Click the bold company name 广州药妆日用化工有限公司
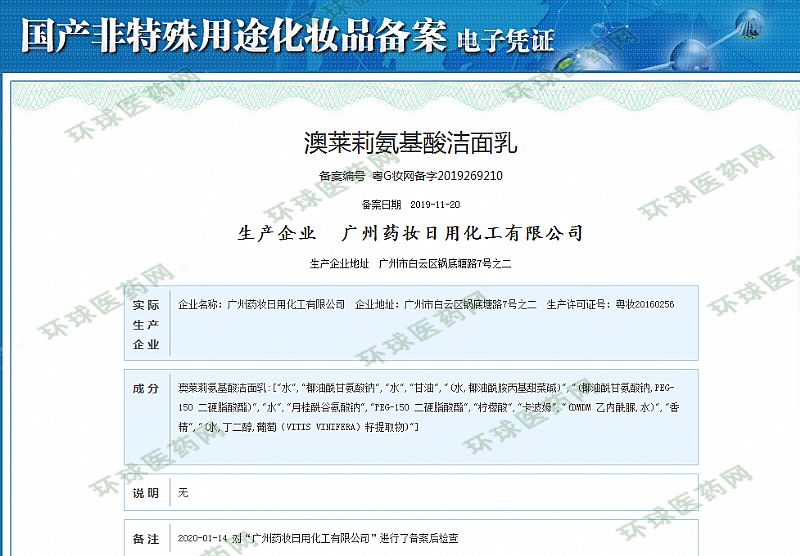The height and width of the screenshot is (556, 800). pyautogui.click(x=462, y=233)
